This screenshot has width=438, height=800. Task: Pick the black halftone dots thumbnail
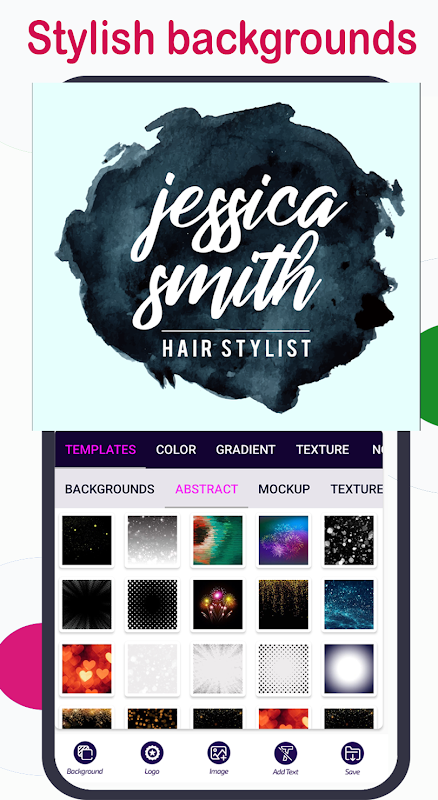click(x=152, y=604)
